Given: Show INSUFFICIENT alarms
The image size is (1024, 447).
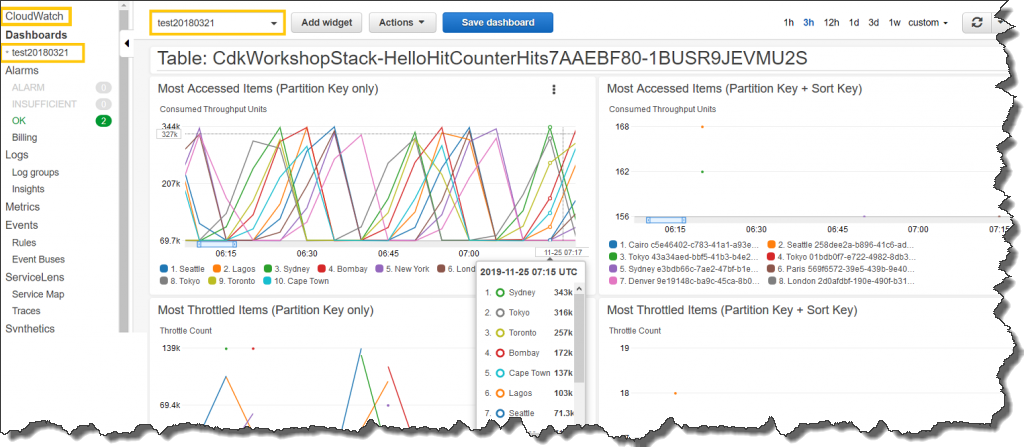Looking at the screenshot, I should pyautogui.click(x=44, y=104).
